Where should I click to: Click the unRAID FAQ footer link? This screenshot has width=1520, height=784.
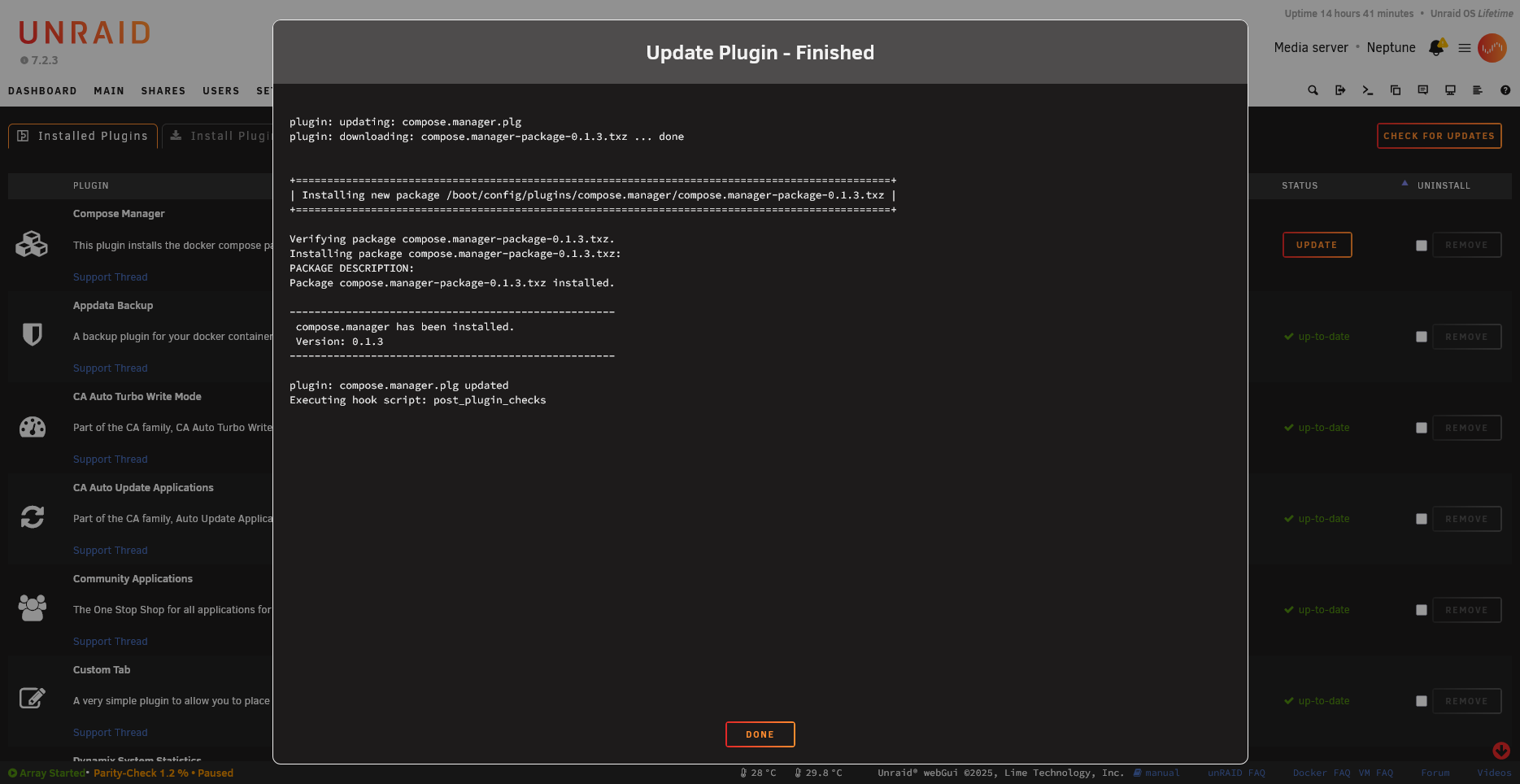(x=1236, y=773)
